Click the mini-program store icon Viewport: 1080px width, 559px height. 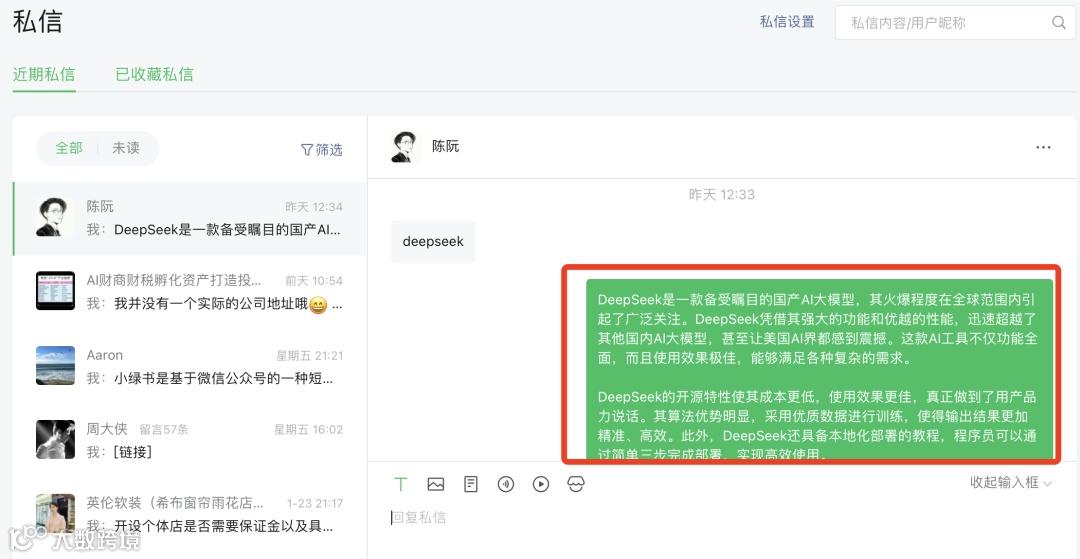[576, 484]
